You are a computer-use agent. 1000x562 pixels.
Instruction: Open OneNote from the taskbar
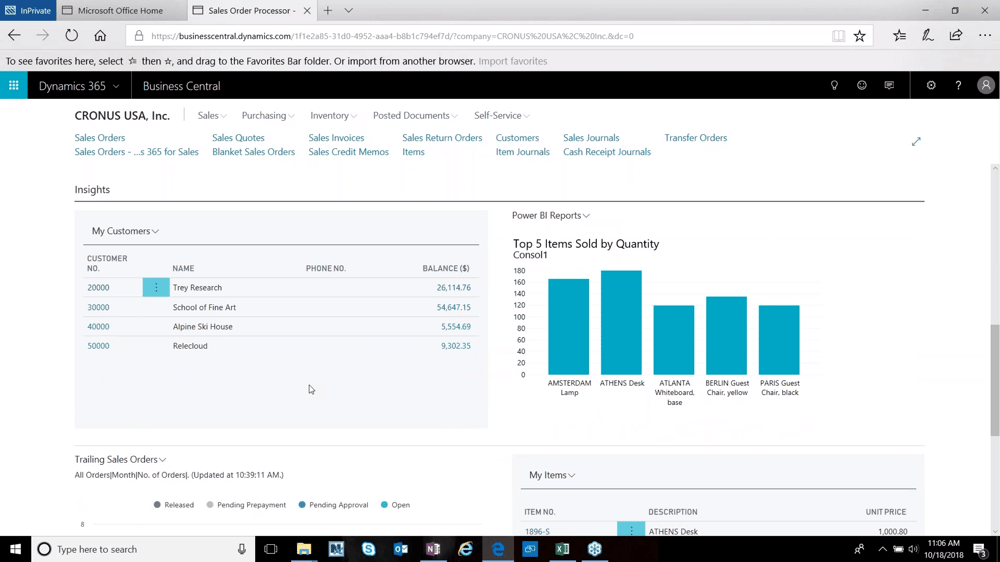(x=433, y=549)
